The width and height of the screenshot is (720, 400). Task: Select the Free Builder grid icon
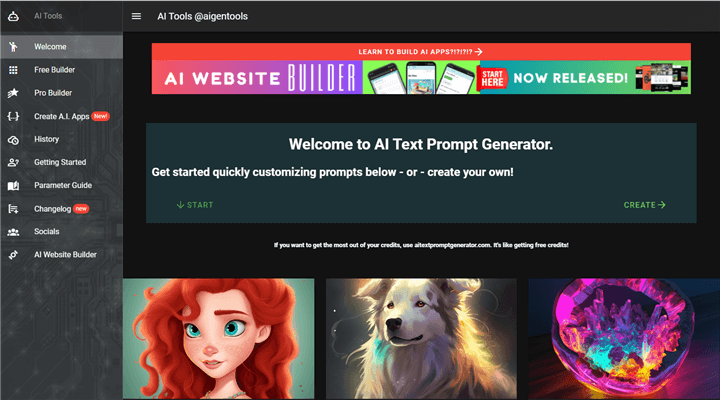[x=13, y=70]
